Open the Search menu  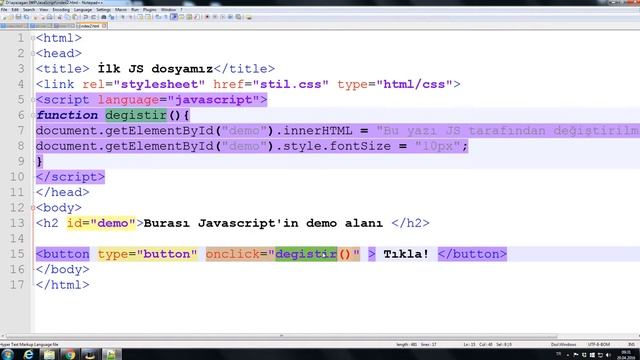[29, 10]
